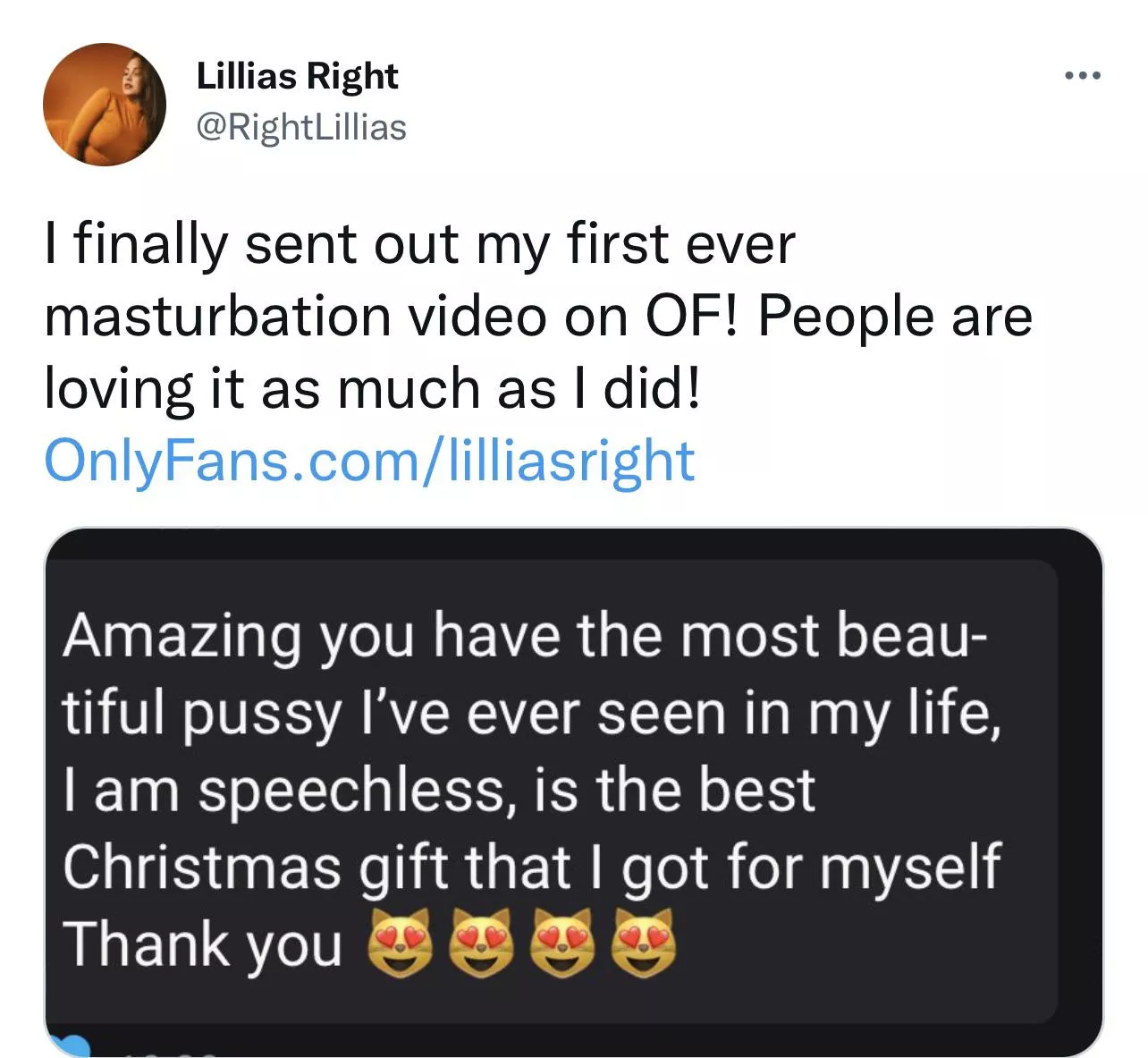Click the blue icon at embedded image's bottom edge
The width and height of the screenshot is (1148, 1058).
(73, 1046)
